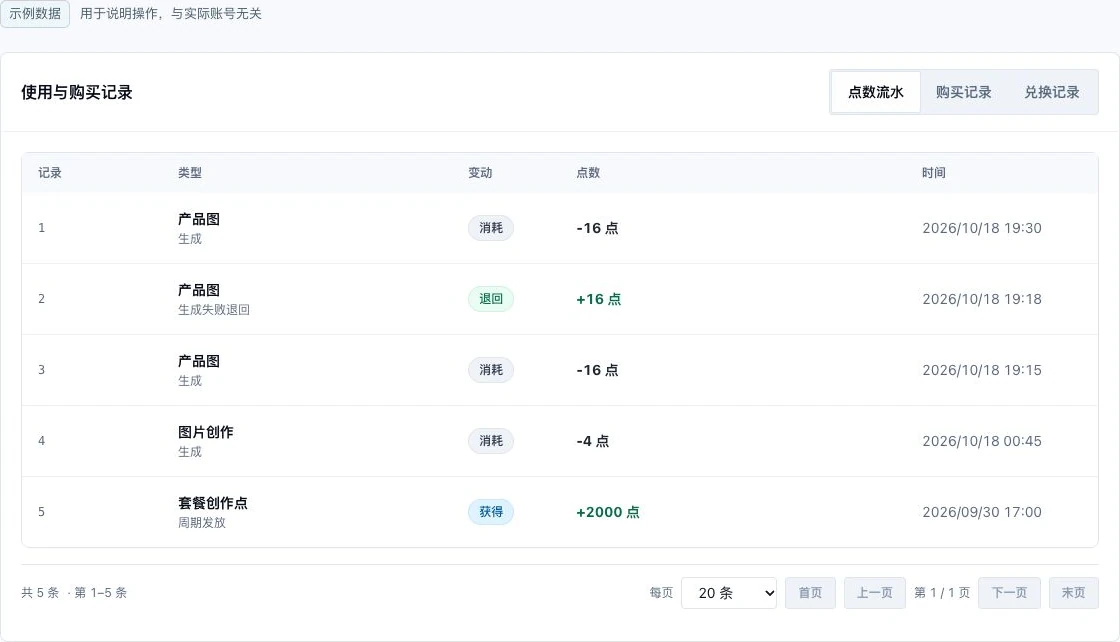
Task: Select the 图片创作 record entry
Action: (560, 441)
